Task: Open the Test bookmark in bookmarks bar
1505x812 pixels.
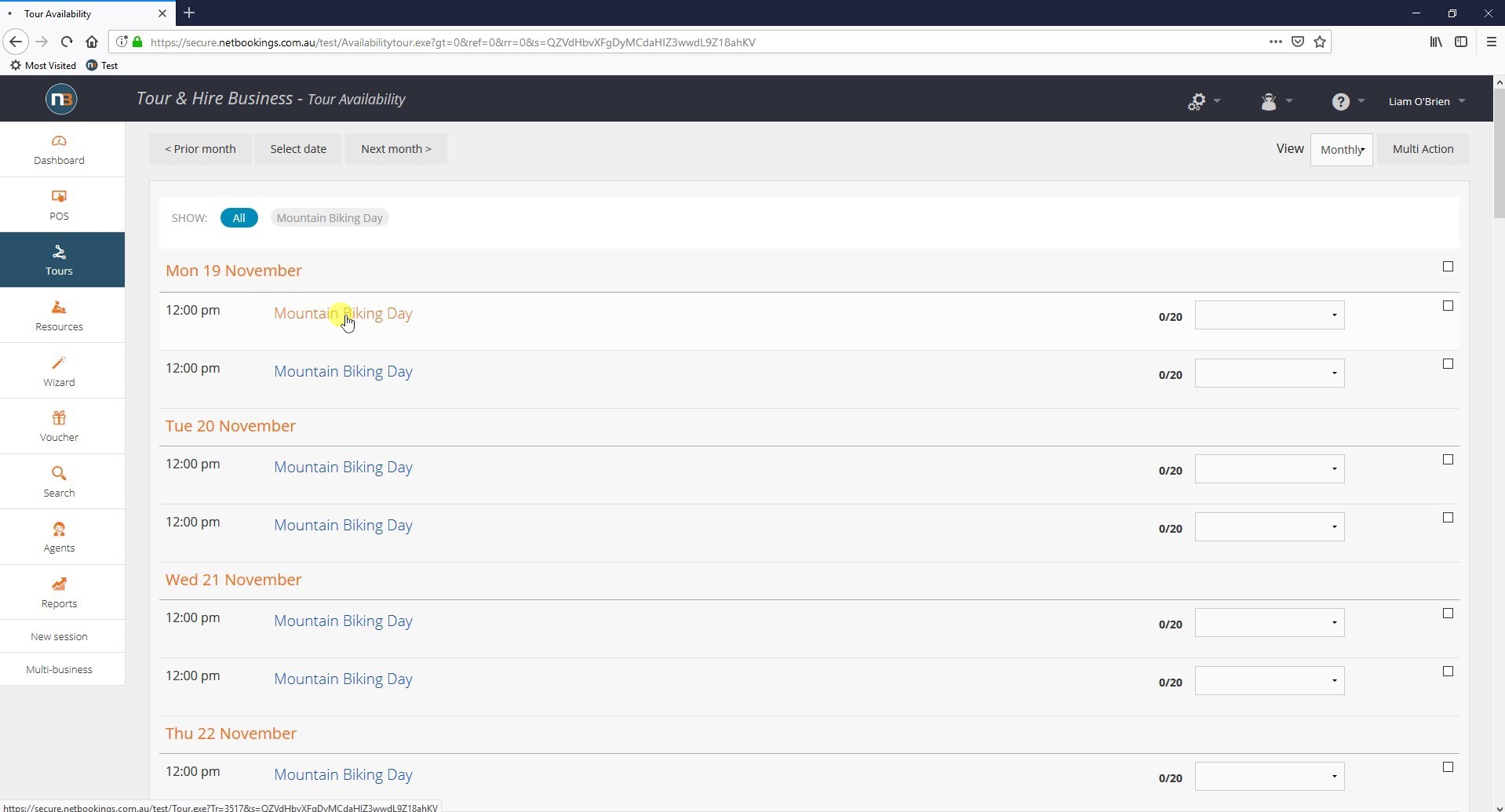Action: point(102,65)
